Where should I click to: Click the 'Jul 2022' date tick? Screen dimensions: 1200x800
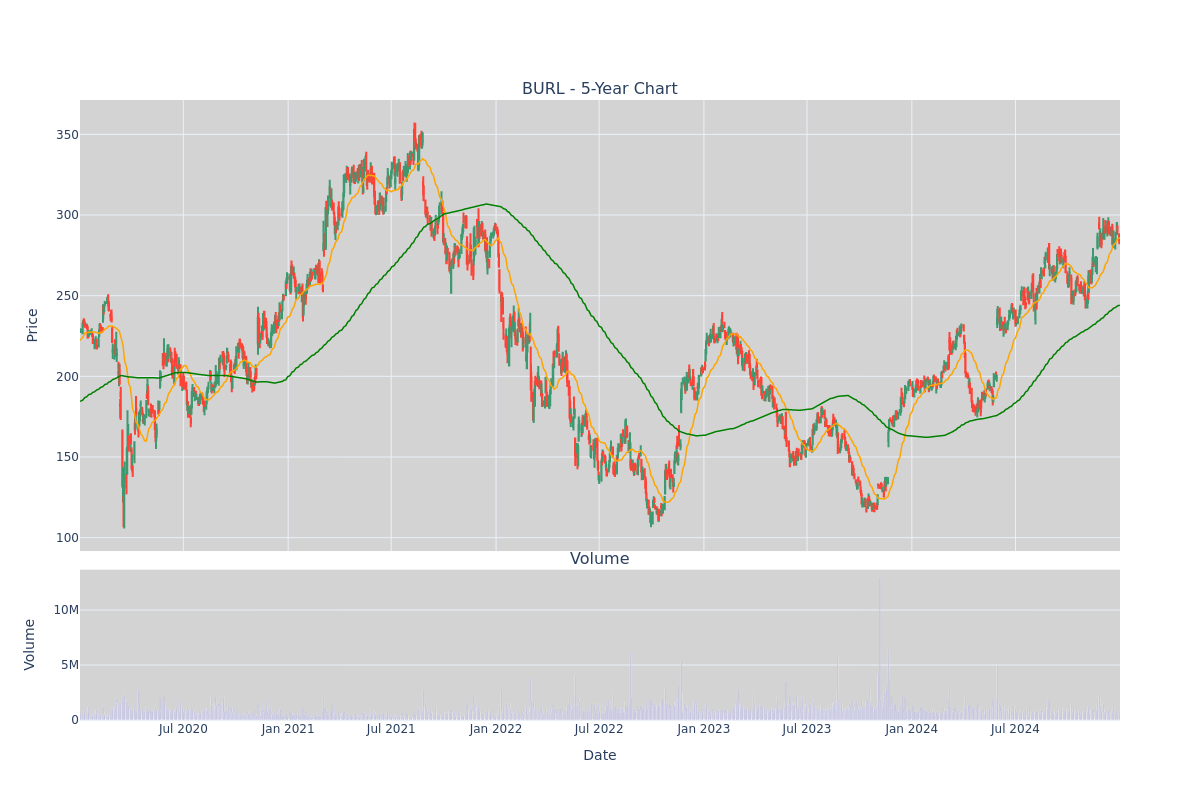click(x=599, y=729)
